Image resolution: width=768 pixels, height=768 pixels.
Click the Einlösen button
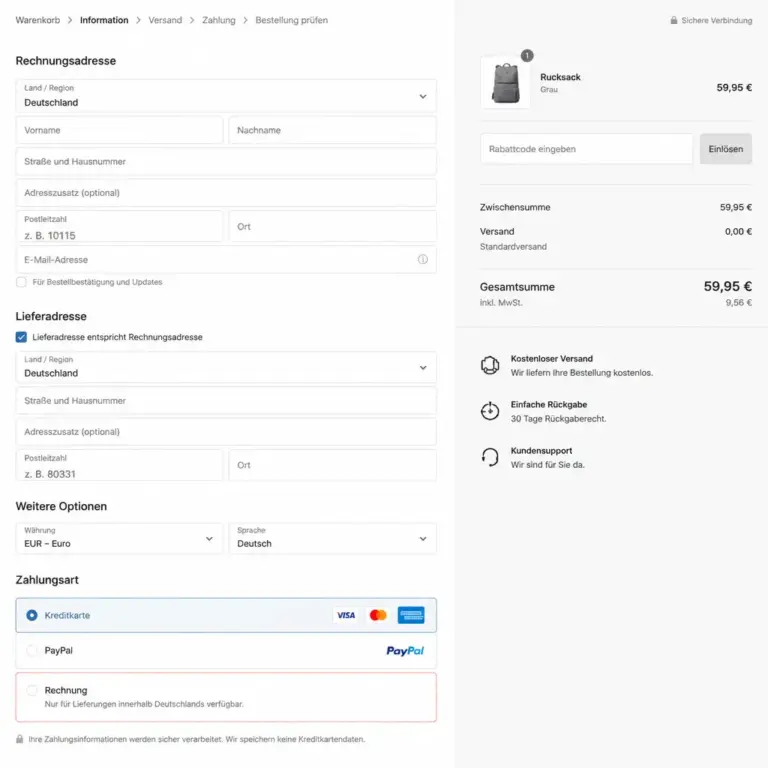click(725, 149)
